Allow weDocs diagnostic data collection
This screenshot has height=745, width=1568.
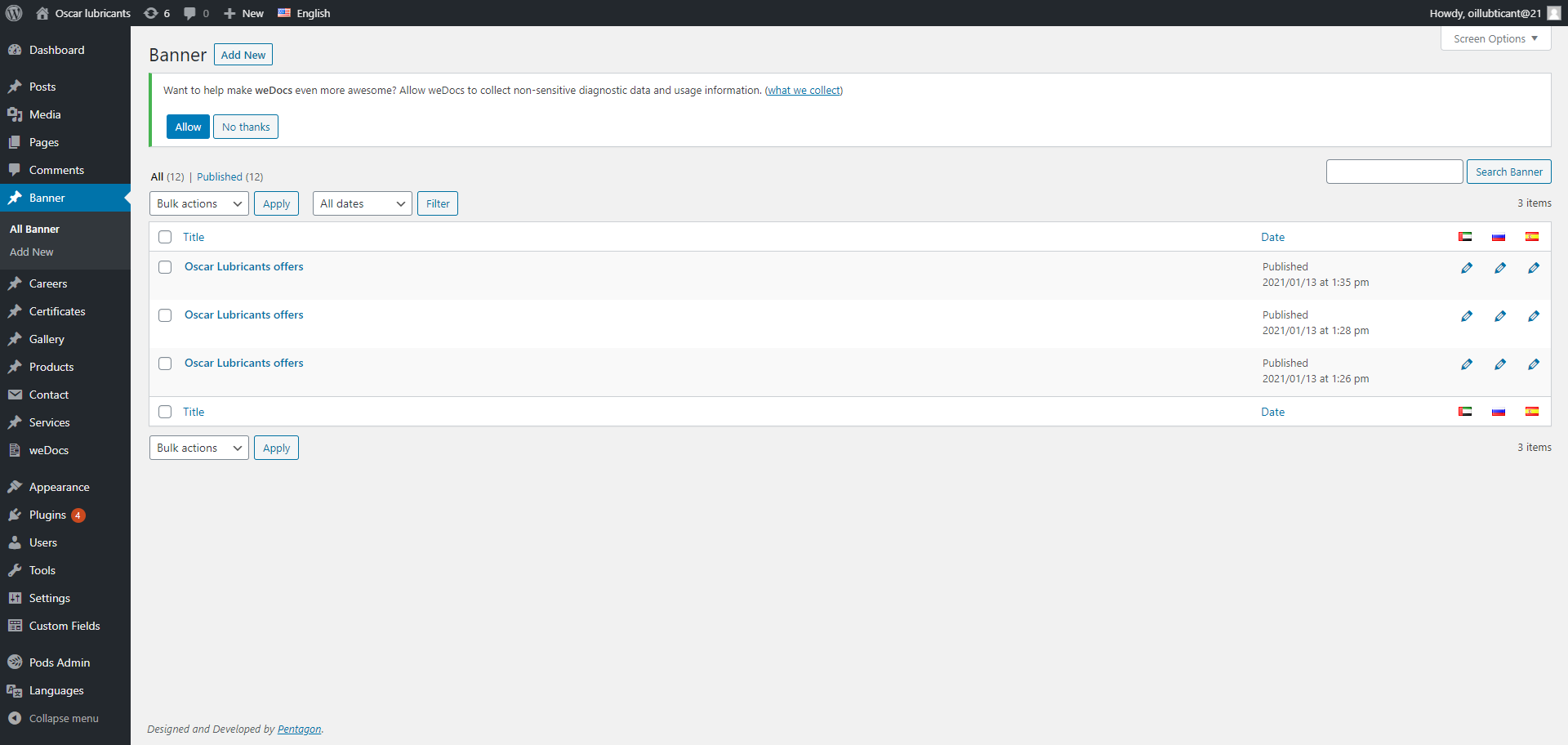click(188, 127)
